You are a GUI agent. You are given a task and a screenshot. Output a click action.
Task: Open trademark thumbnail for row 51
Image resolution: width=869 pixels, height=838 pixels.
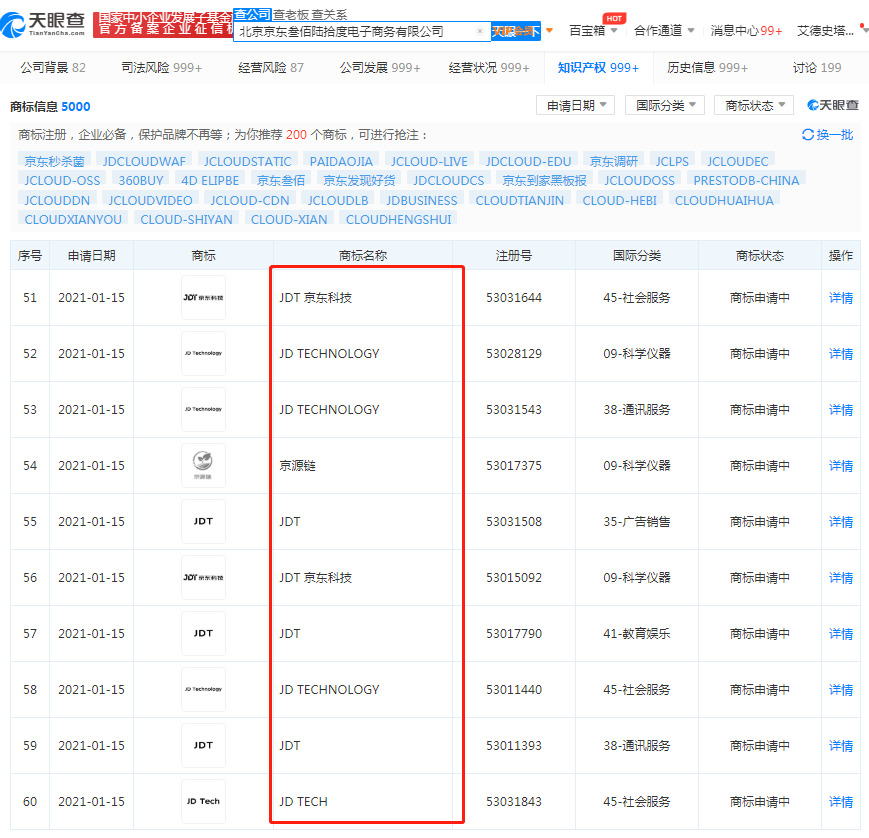203,298
